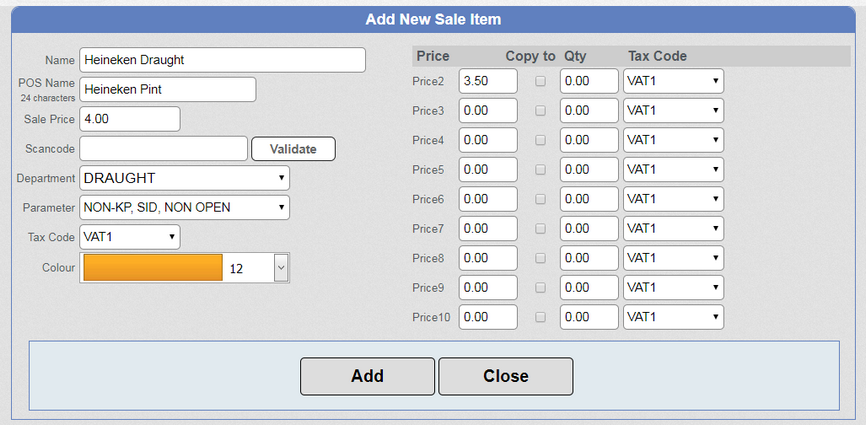866x425 pixels.
Task: Open the Parameter dropdown
Action: (x=184, y=208)
